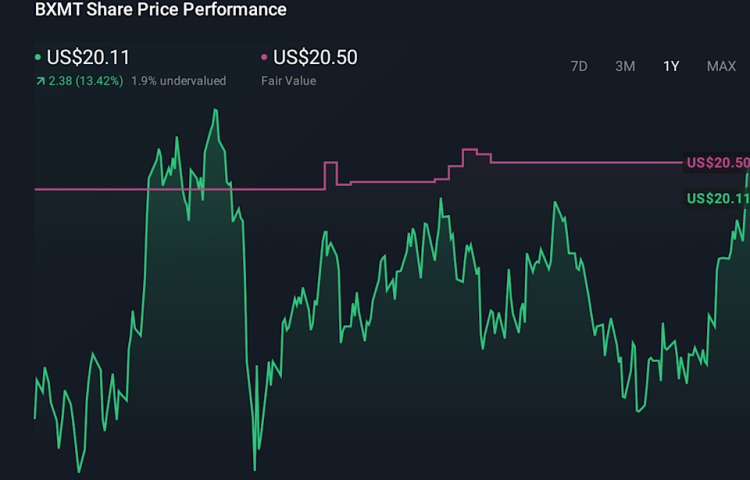Click the green dot beside US$20.11 price

[38, 58]
